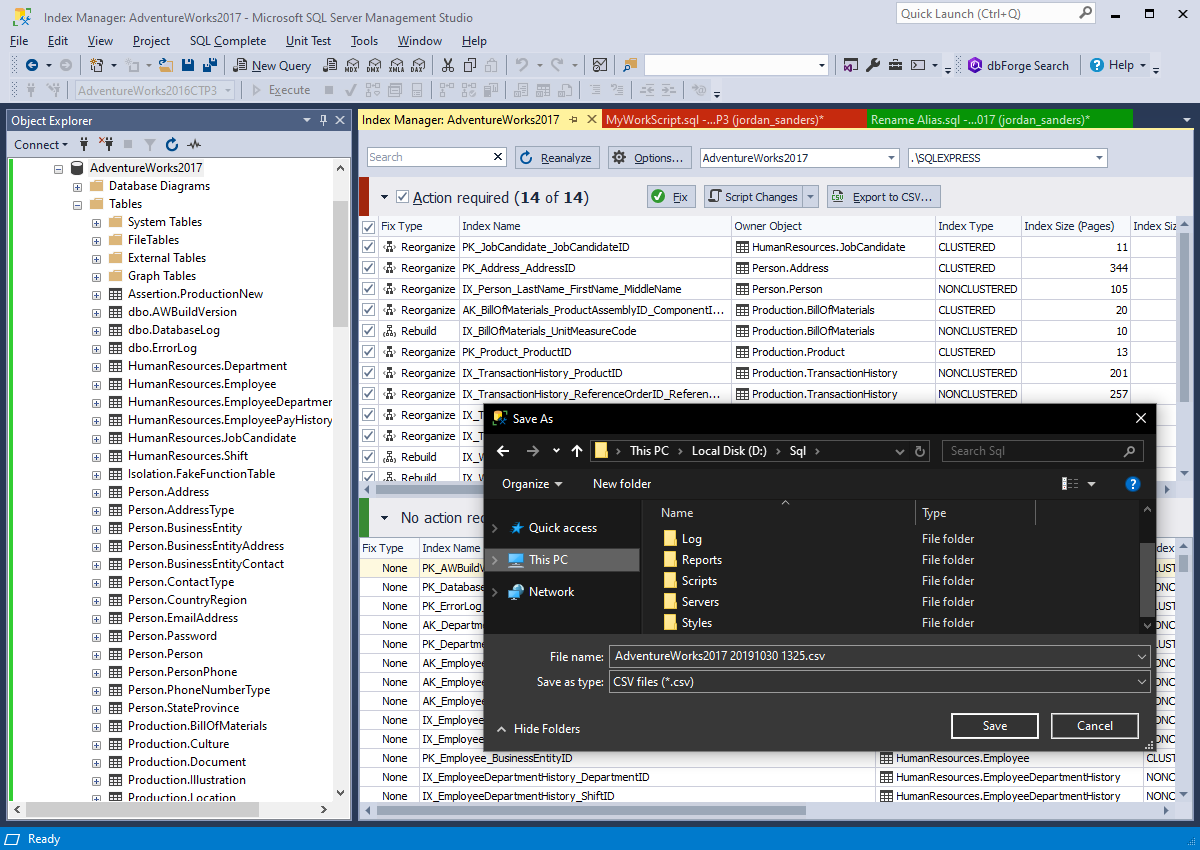Uncheck the Action required group checkbox
This screenshot has width=1200, height=850.
[402, 197]
